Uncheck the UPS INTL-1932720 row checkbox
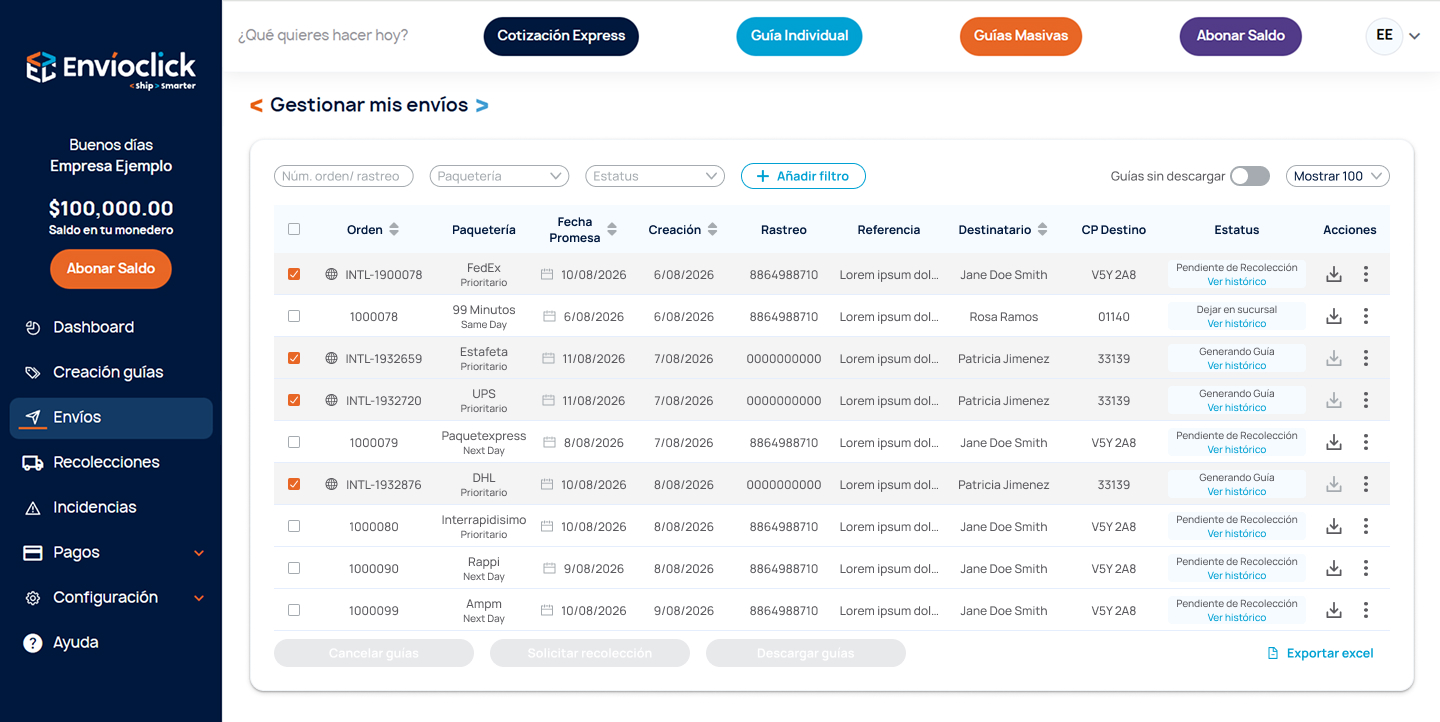The image size is (1440, 722). tap(294, 400)
